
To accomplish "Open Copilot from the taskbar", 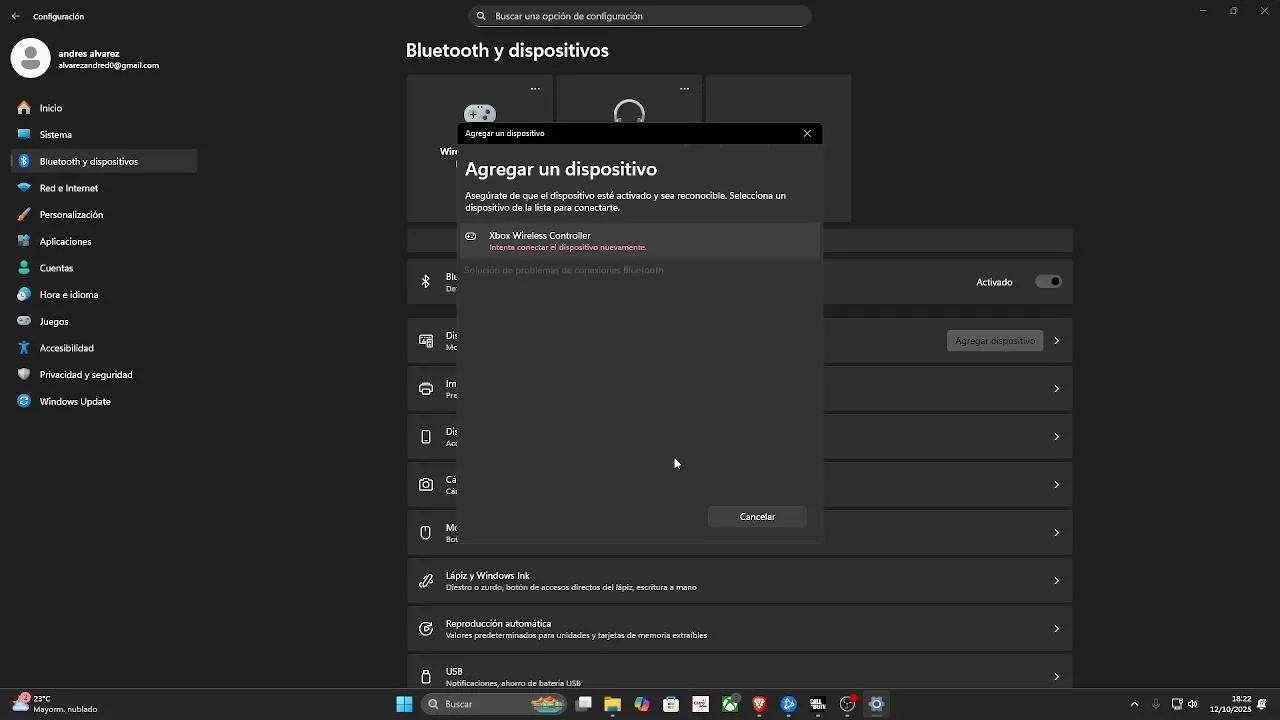I will [642, 704].
